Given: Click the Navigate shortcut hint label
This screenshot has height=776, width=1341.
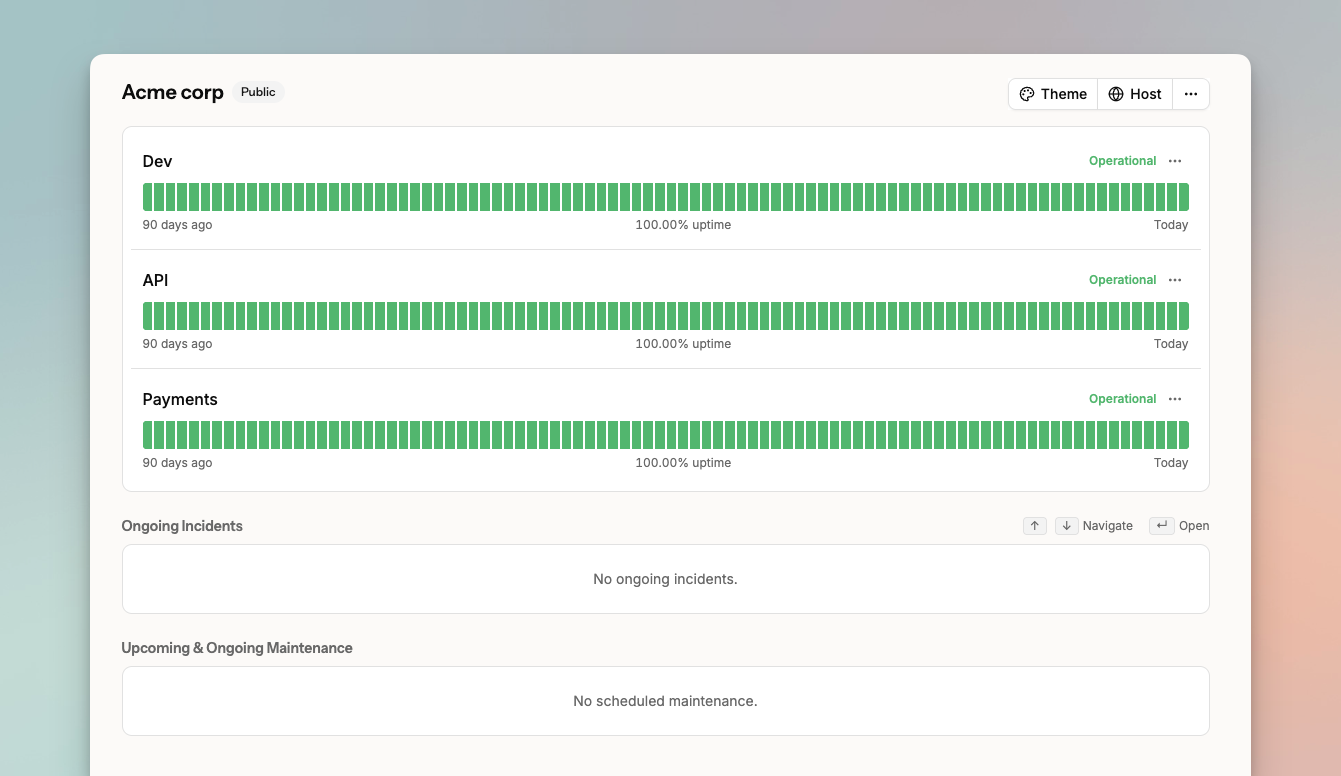Looking at the screenshot, I should click(x=1108, y=526).
